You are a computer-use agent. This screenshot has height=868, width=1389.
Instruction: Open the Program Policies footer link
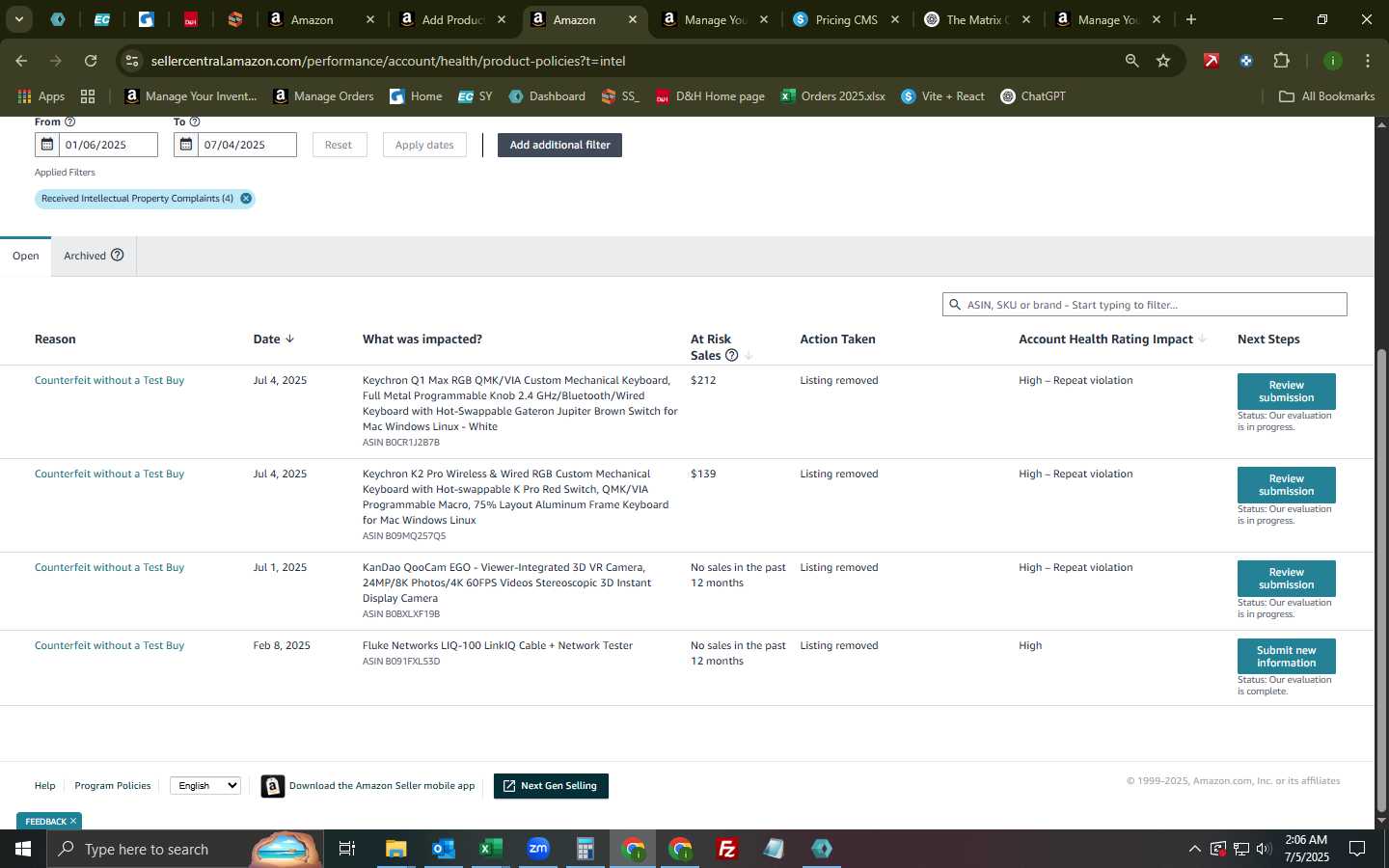[x=113, y=785]
